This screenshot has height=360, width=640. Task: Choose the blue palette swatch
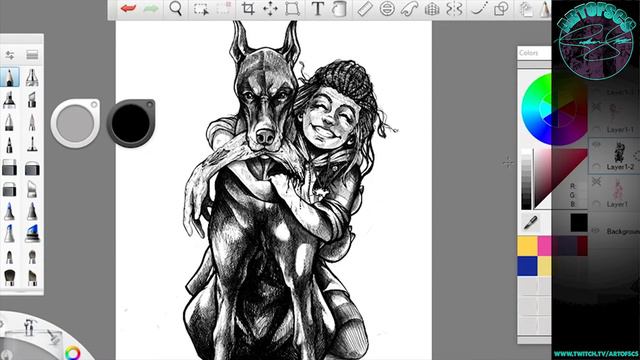(x=527, y=266)
